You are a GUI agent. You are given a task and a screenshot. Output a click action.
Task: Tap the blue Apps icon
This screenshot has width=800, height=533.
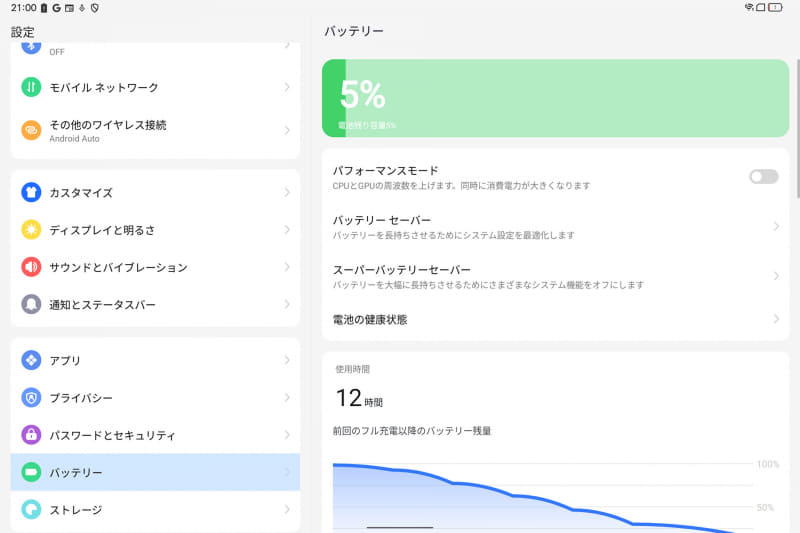point(31,360)
